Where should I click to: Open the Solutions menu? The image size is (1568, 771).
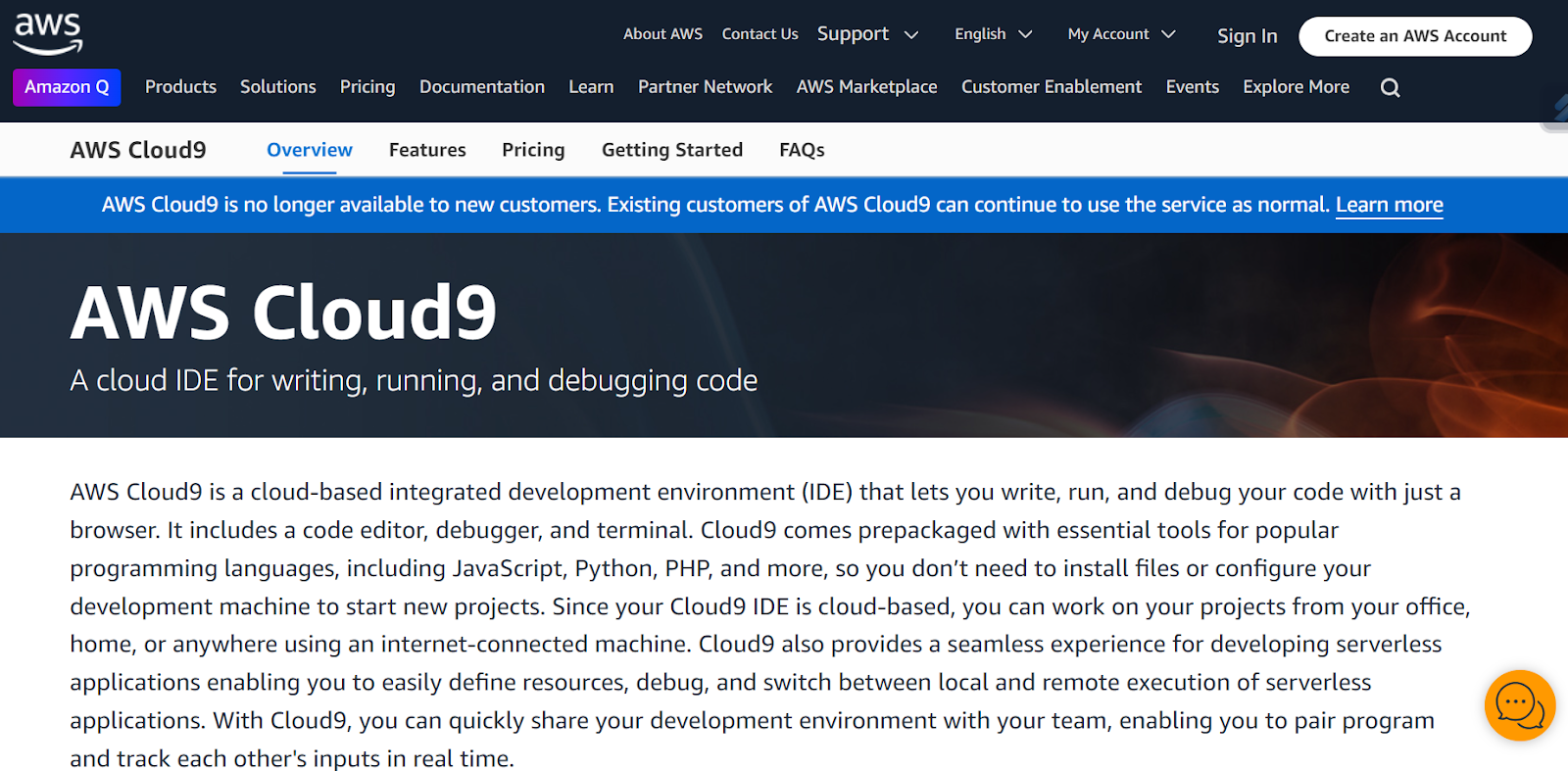click(x=278, y=87)
